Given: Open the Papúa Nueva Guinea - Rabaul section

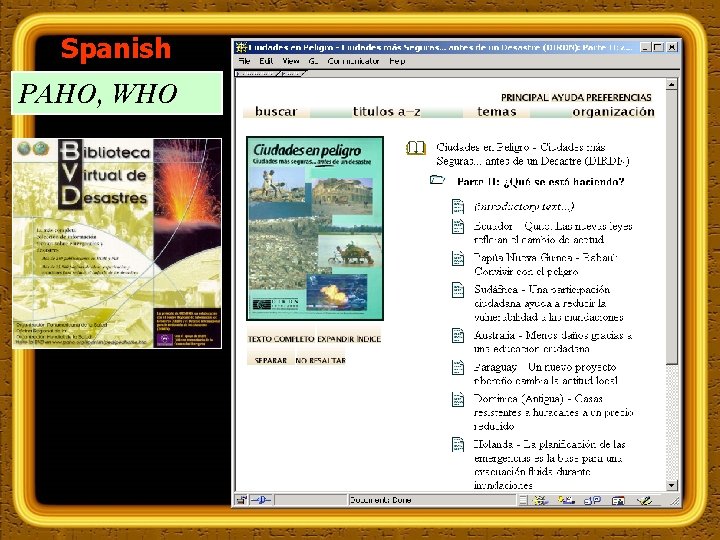Looking at the screenshot, I should click(546, 264).
